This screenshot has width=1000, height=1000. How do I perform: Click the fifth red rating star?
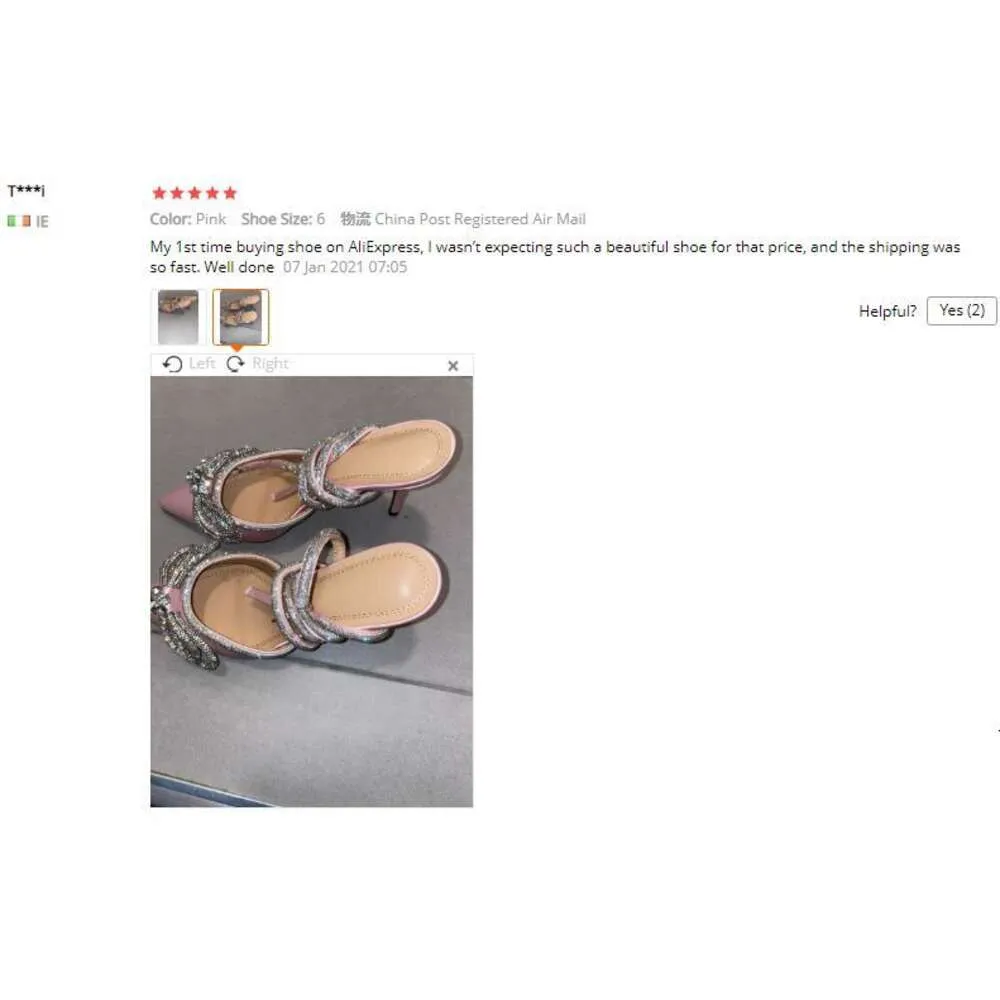[x=230, y=193]
